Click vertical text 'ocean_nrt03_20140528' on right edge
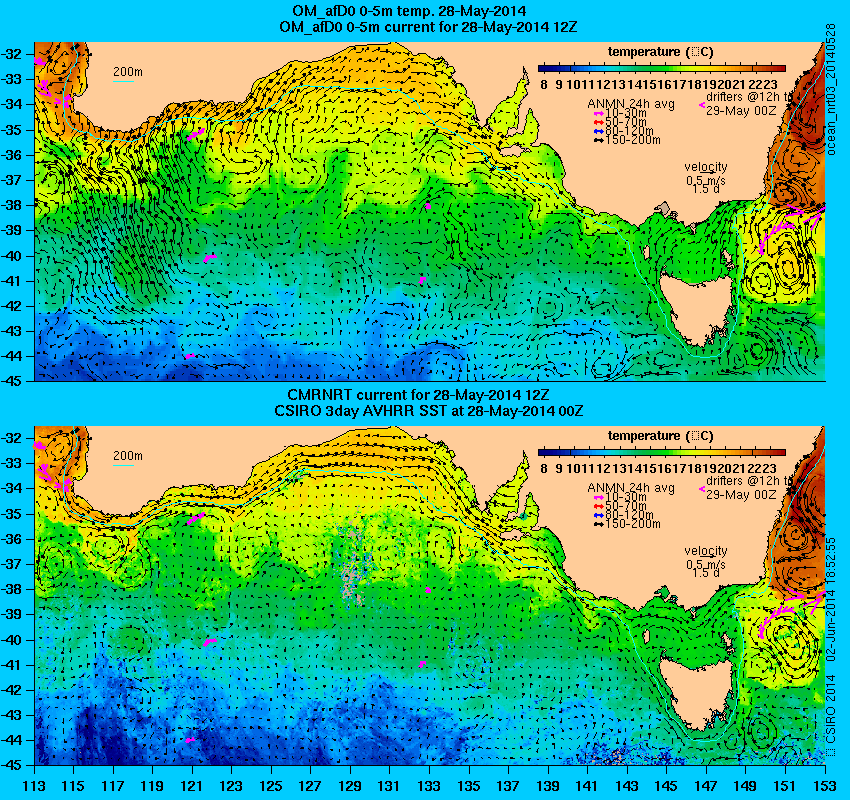Image resolution: width=850 pixels, height=800 pixels. (831, 89)
